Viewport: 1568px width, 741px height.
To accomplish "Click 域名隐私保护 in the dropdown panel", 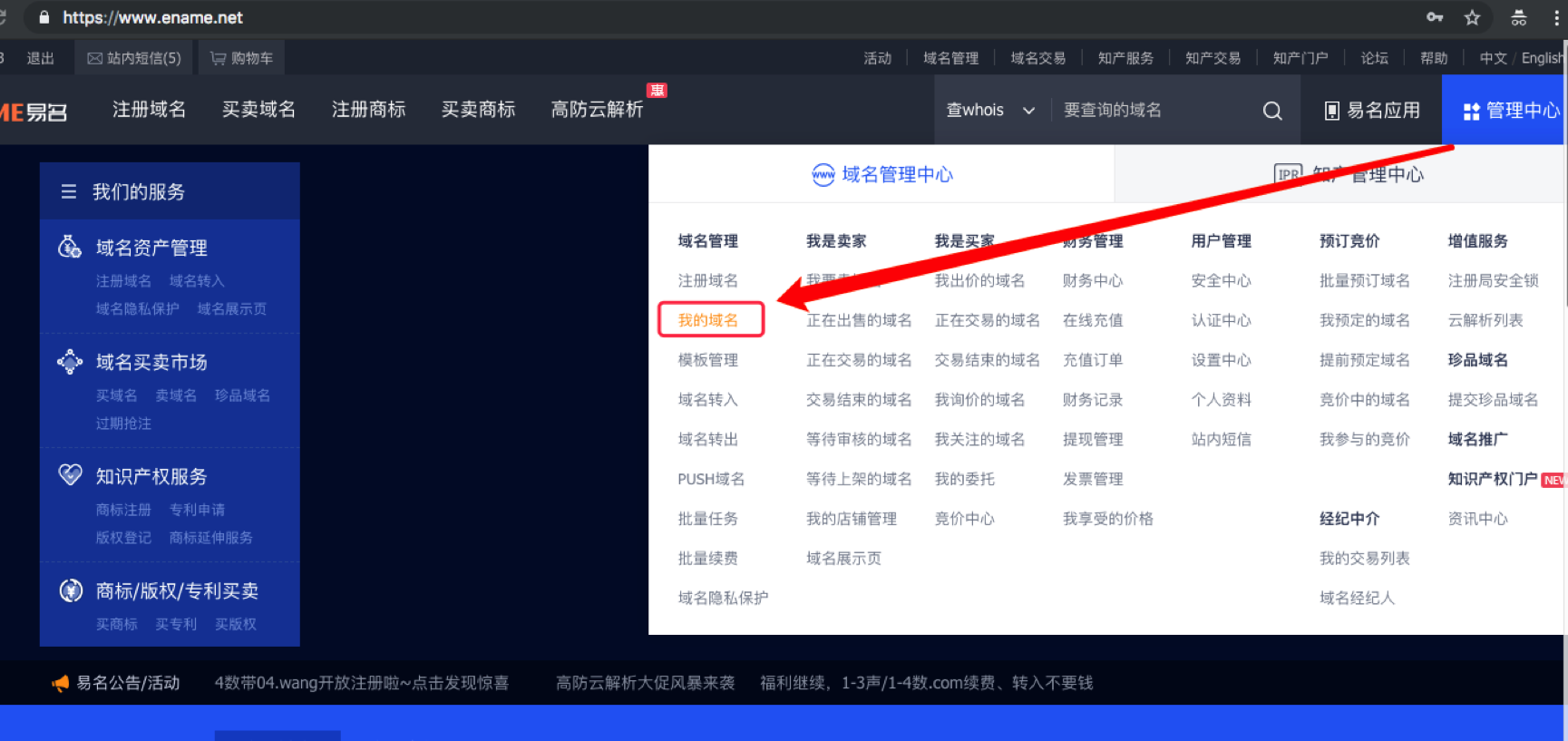I will click(723, 598).
